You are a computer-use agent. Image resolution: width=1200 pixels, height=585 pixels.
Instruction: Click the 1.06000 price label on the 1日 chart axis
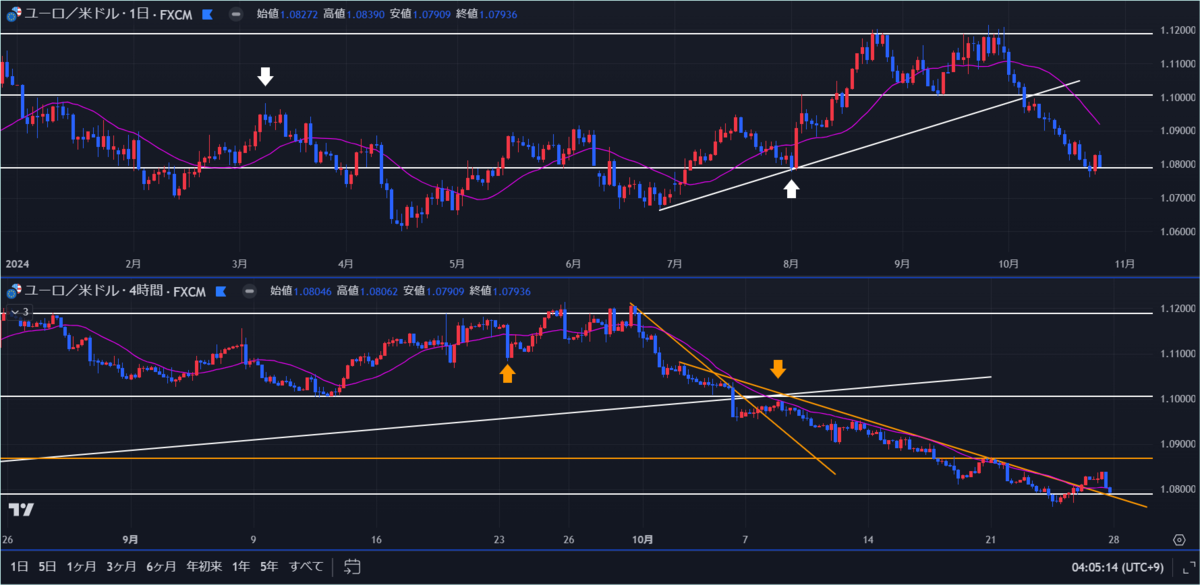tap(1176, 231)
